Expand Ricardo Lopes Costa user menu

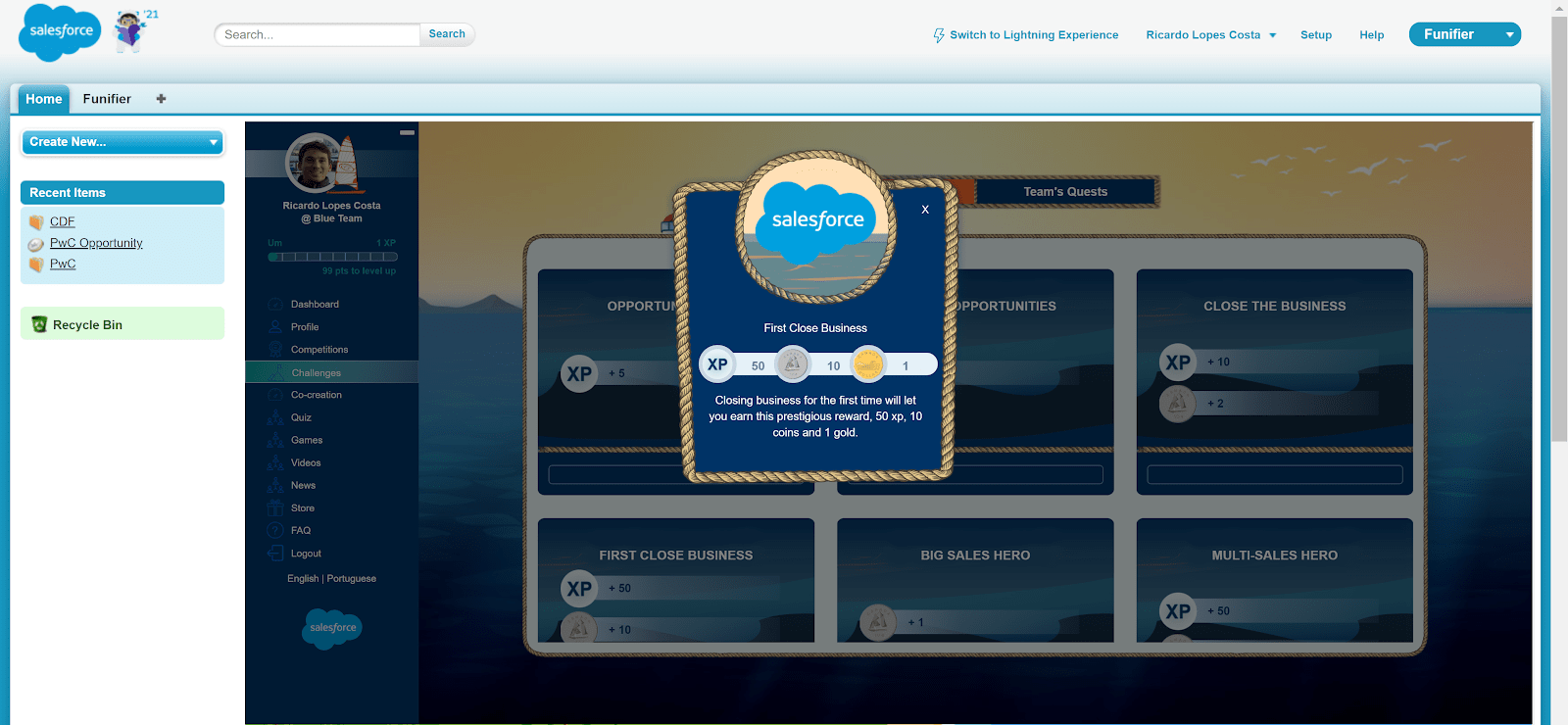point(1272,35)
